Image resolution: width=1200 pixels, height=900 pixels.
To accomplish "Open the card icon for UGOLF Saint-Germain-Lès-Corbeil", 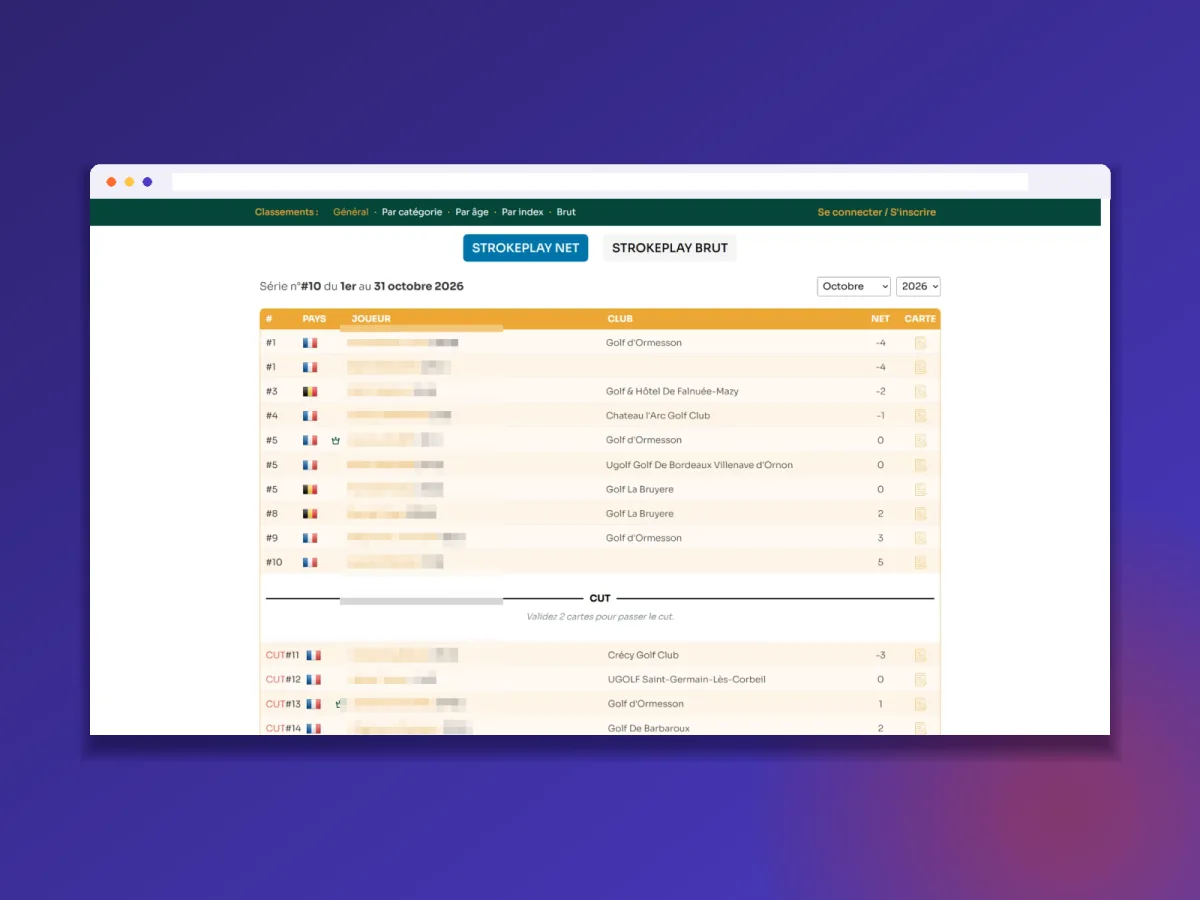I will point(920,680).
